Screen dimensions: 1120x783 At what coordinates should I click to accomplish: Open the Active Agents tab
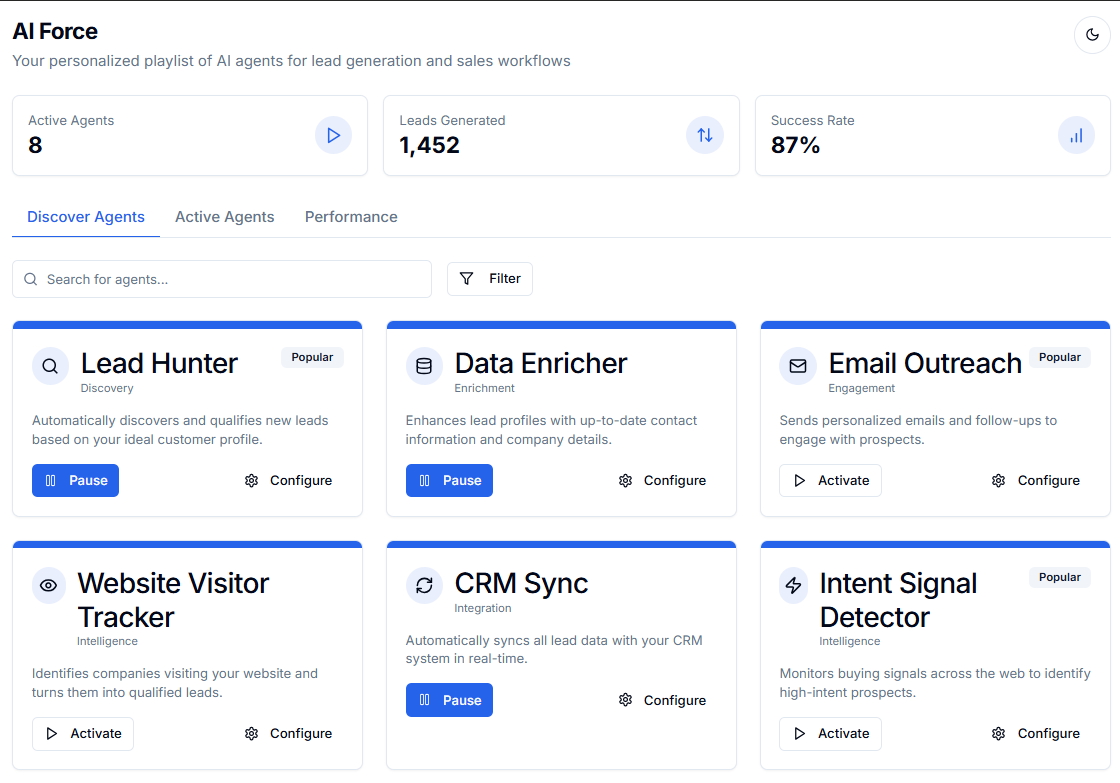(x=224, y=216)
